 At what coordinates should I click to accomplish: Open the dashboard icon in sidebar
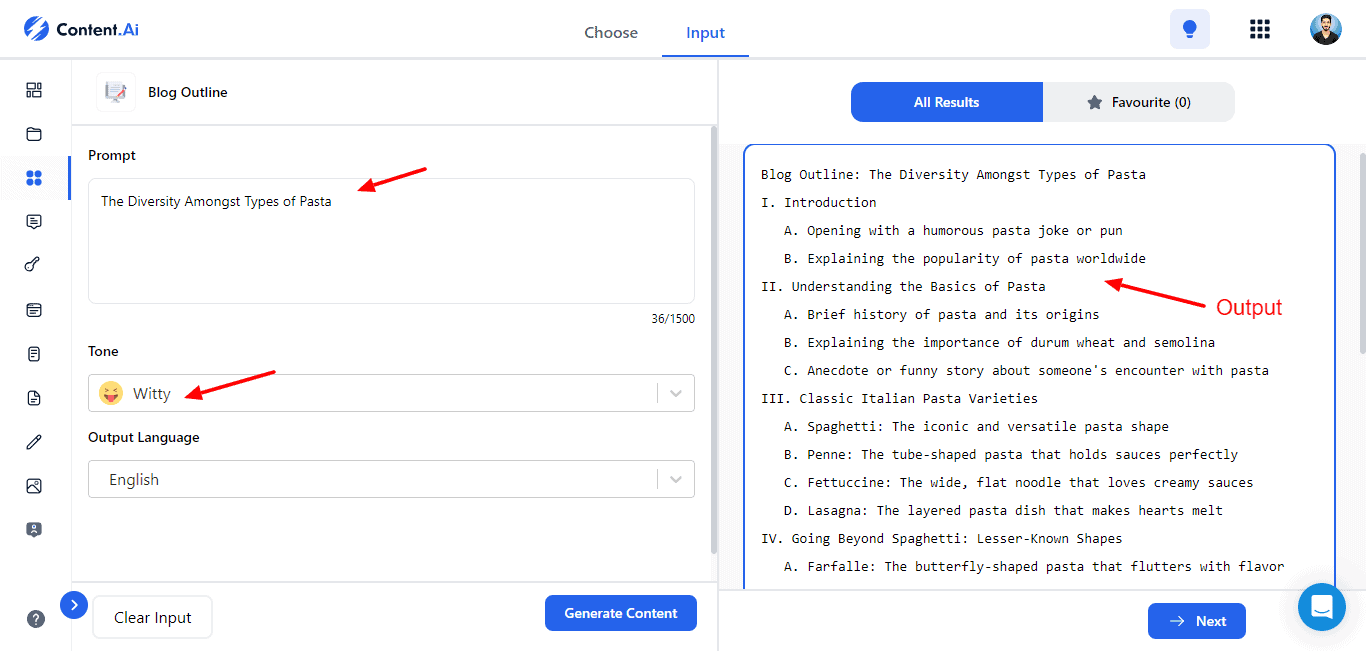[x=34, y=90]
